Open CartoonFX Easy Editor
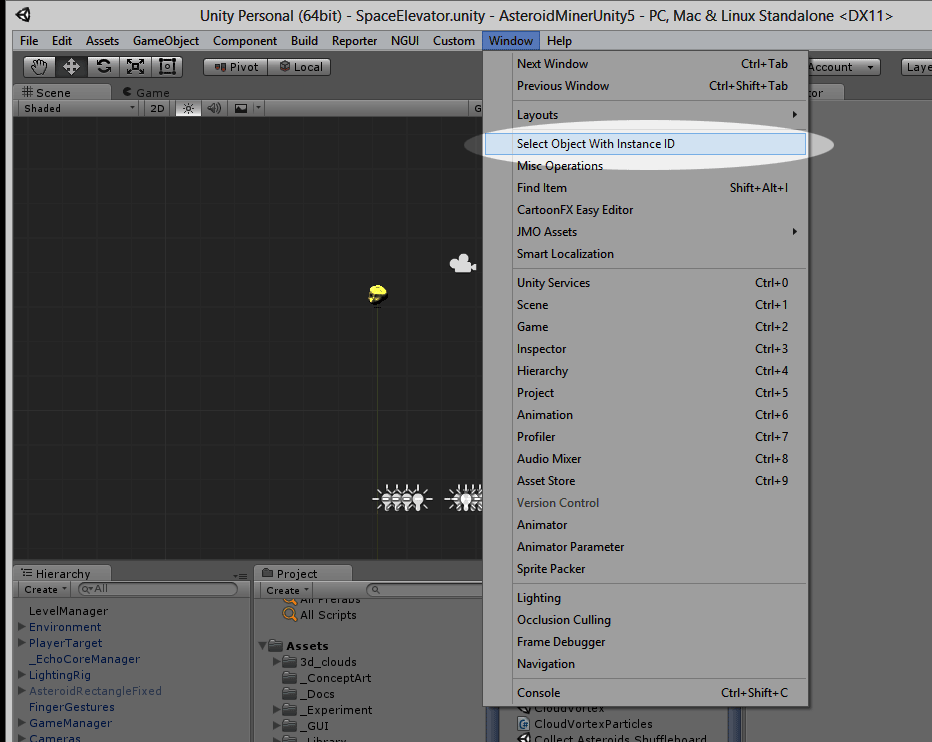This screenshot has height=742, width=932. point(646,210)
